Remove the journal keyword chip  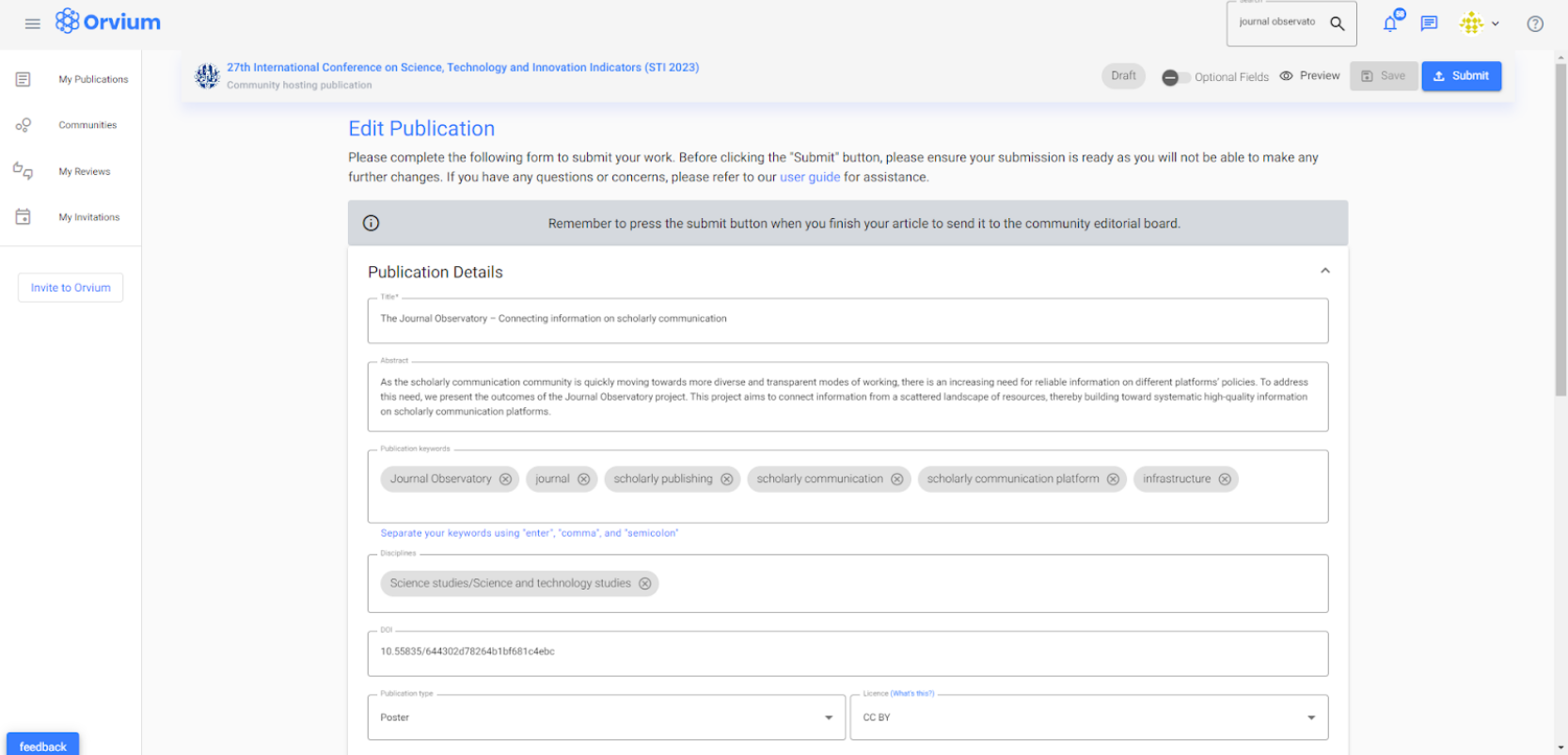584,480
